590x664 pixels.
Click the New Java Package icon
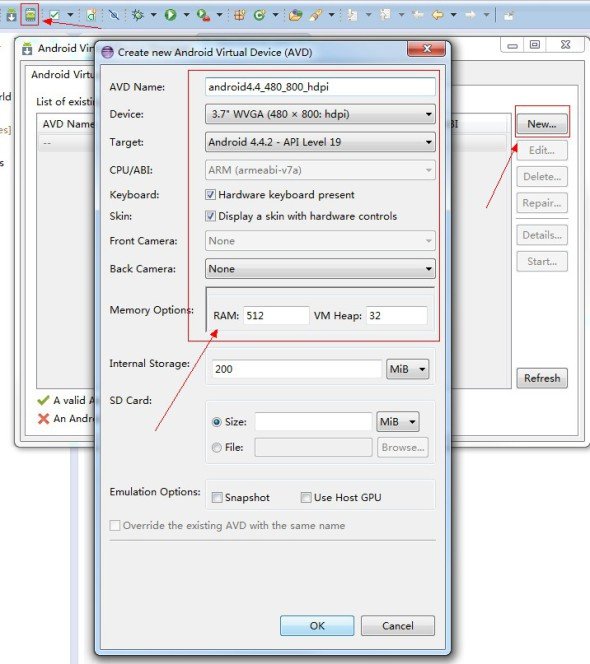[240, 15]
